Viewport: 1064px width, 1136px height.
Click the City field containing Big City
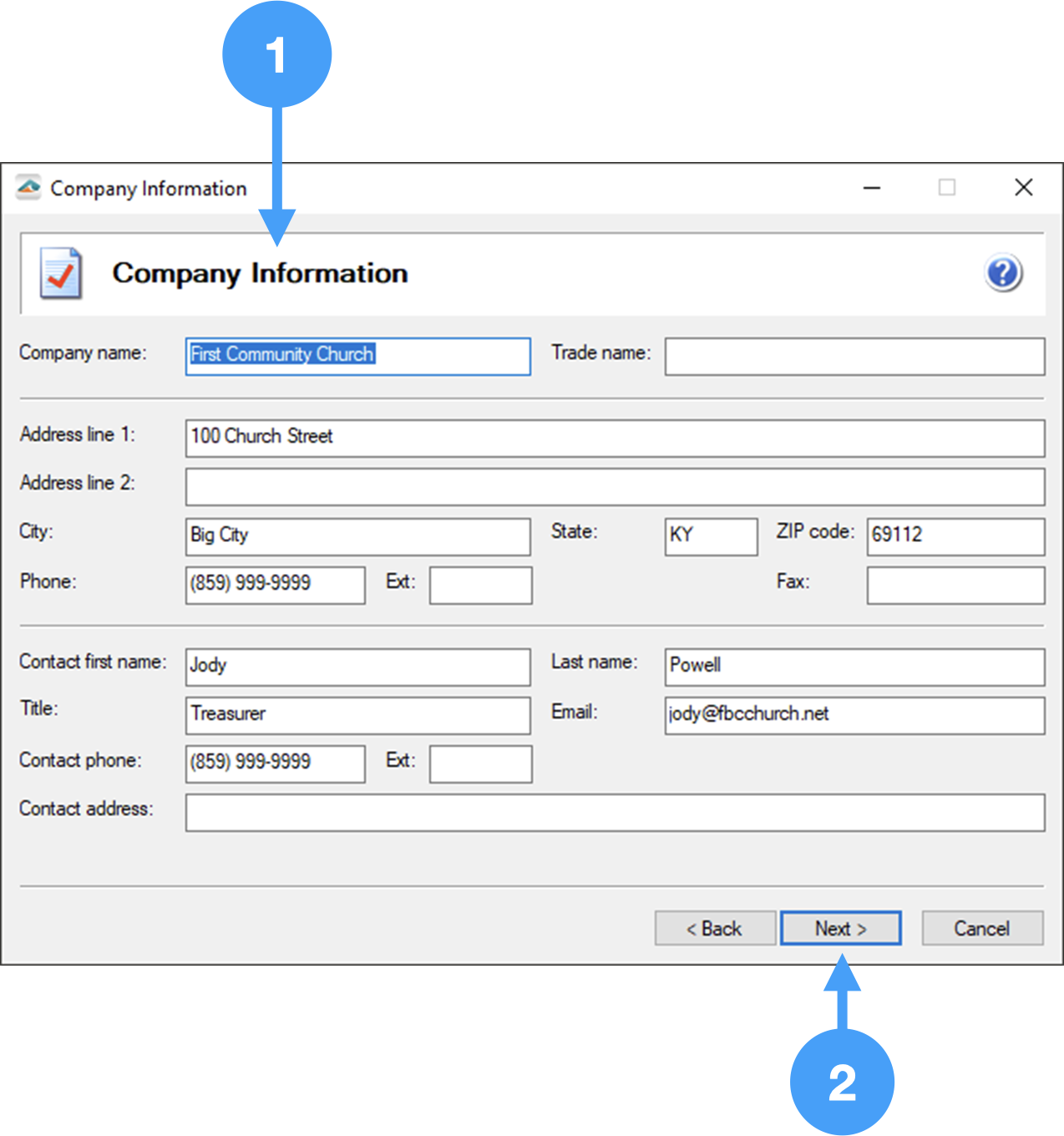(357, 536)
